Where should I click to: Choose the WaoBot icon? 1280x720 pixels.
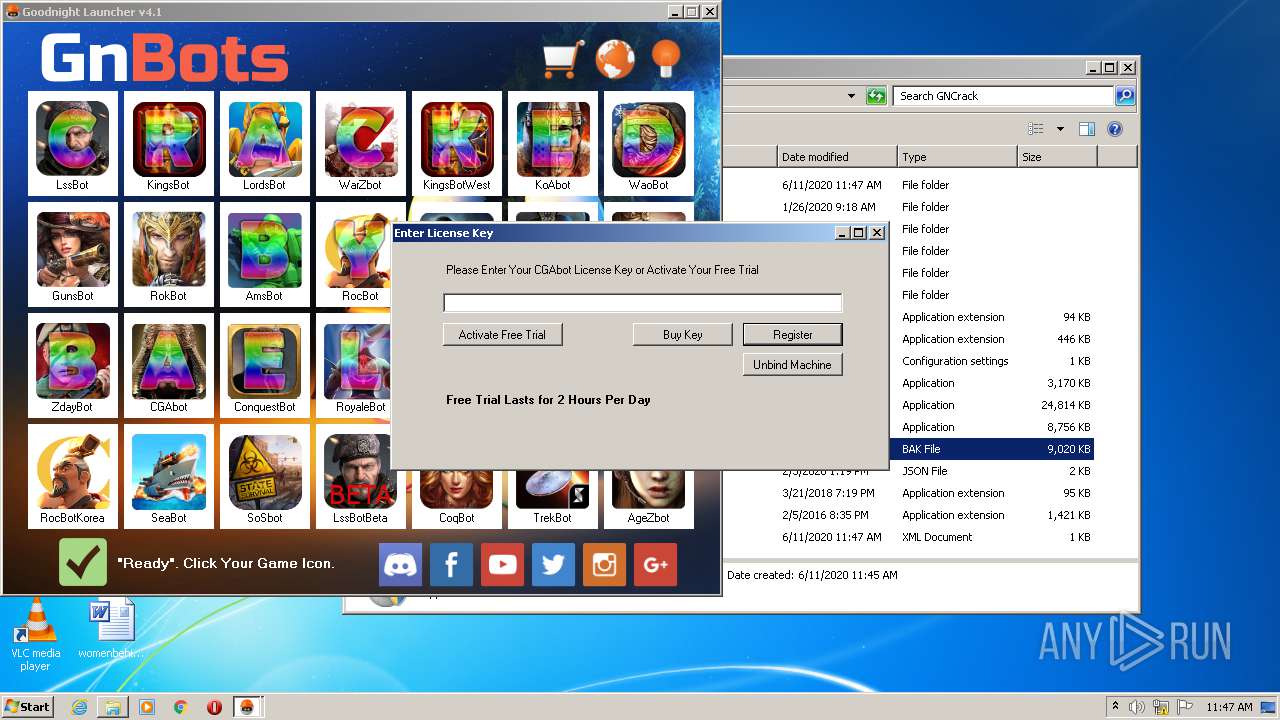[648, 143]
